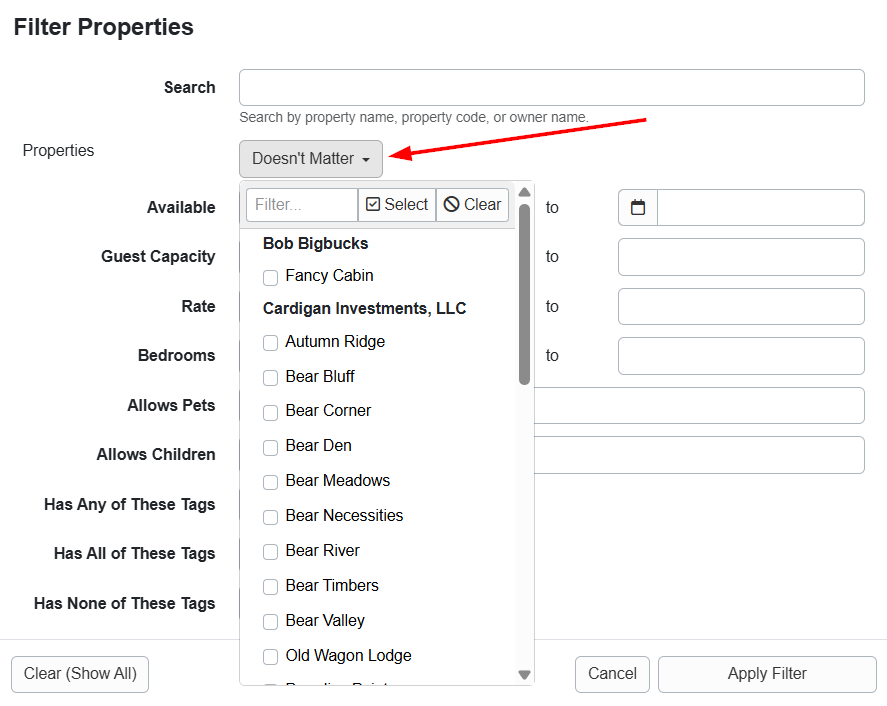Click the Clear button in dropdown
887x706 pixels.
pyautogui.click(x=473, y=205)
